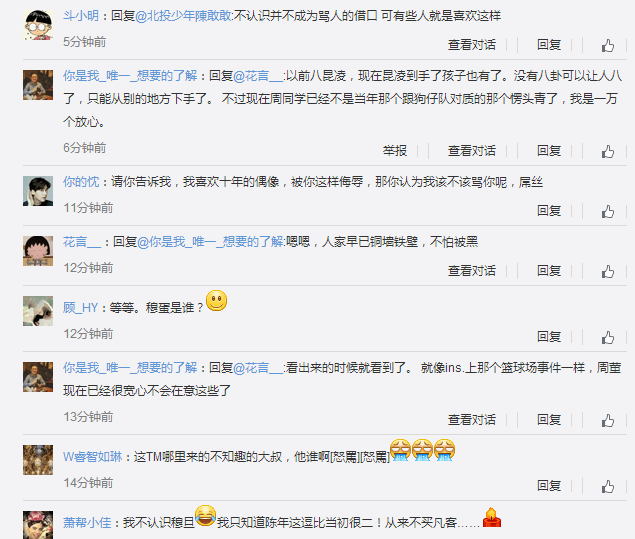This screenshot has width=635, height=539.
Task: Open 你的忧's profile avatar
Action: [x=38, y=191]
